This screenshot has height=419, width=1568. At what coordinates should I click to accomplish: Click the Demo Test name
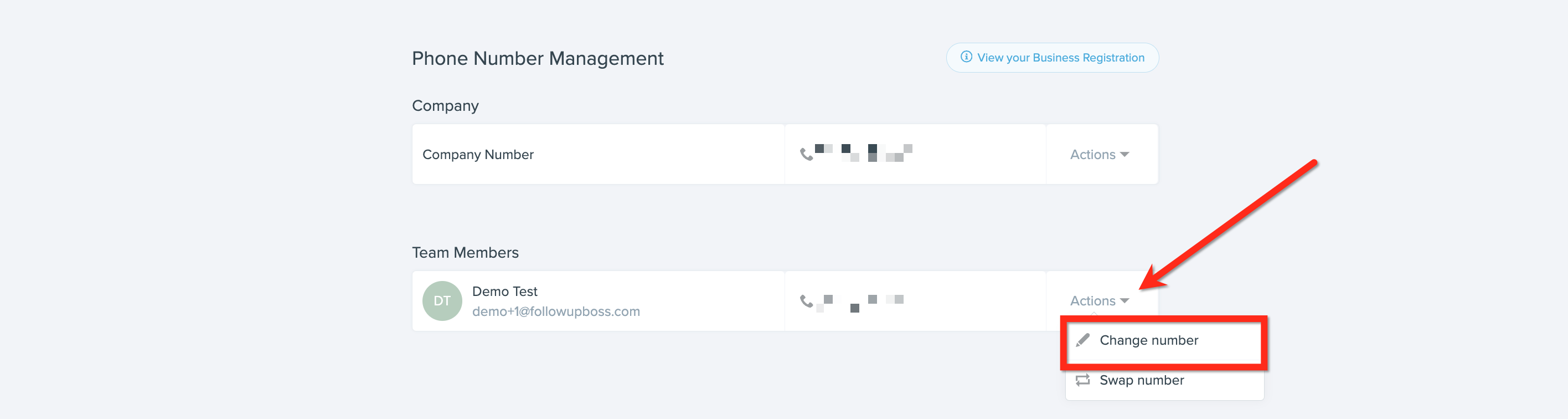click(504, 291)
